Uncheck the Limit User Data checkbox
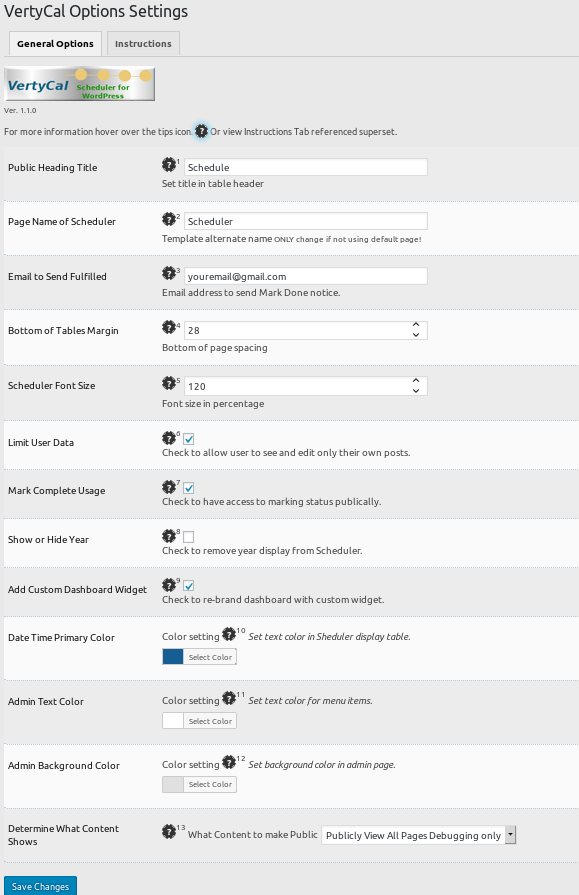This screenshot has width=579, height=895. coord(189,439)
